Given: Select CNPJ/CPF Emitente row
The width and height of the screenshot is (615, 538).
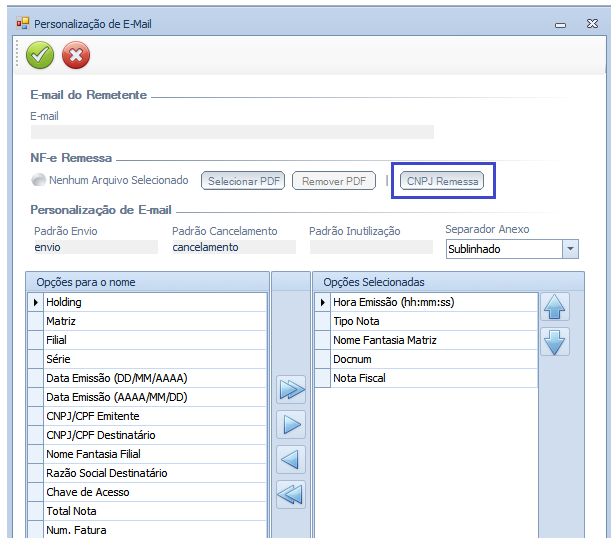Looking at the screenshot, I should tap(155, 416).
